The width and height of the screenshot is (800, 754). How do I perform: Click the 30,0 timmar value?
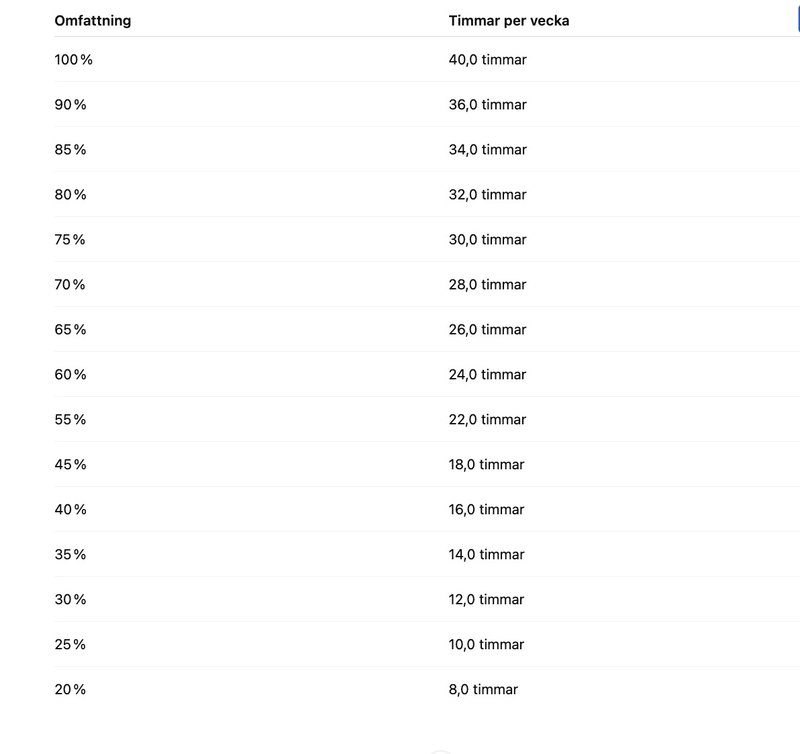pyautogui.click(x=487, y=239)
